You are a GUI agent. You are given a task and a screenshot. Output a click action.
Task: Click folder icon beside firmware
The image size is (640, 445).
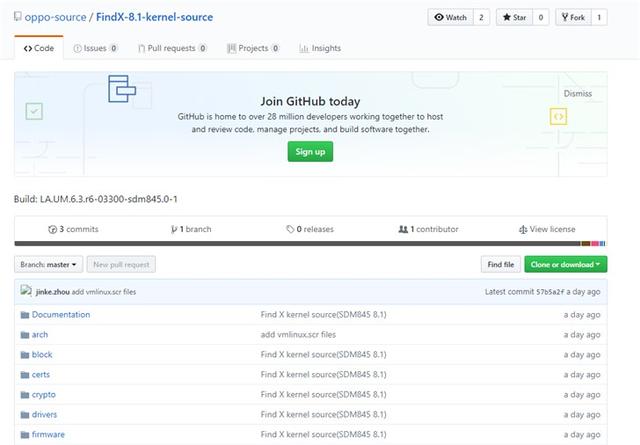pyautogui.click(x=25, y=435)
